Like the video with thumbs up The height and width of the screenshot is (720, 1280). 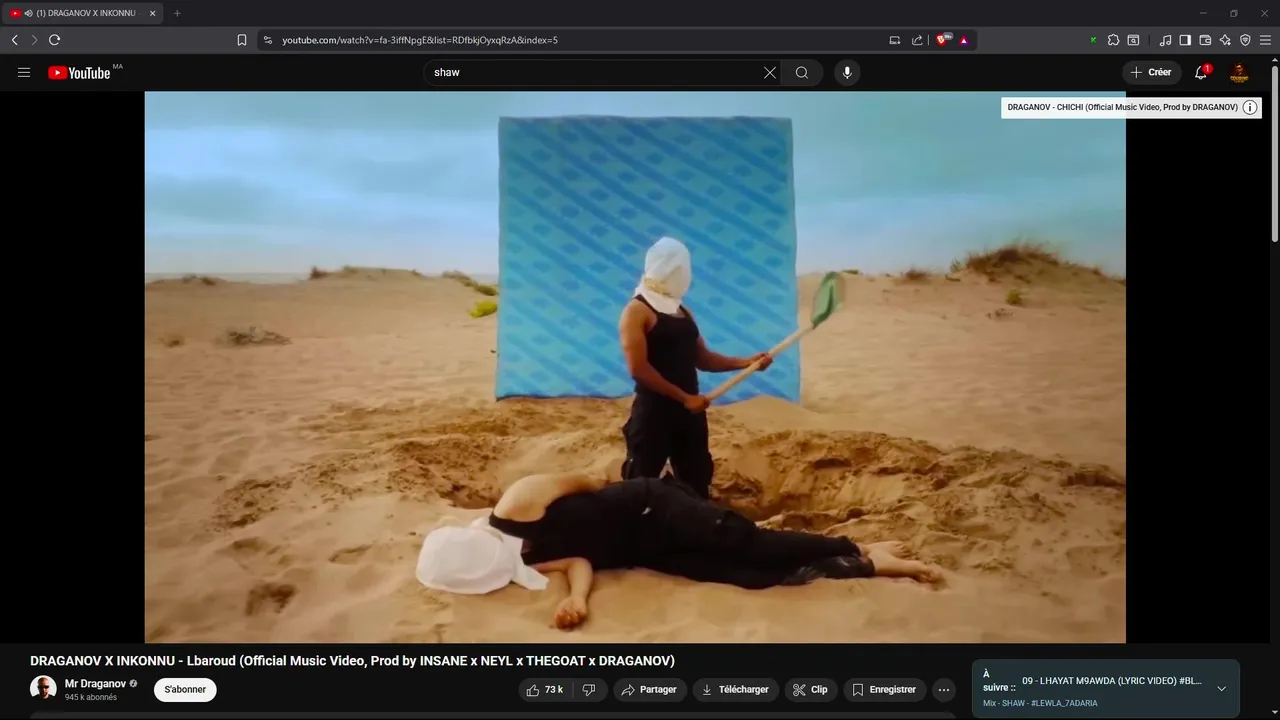point(546,690)
